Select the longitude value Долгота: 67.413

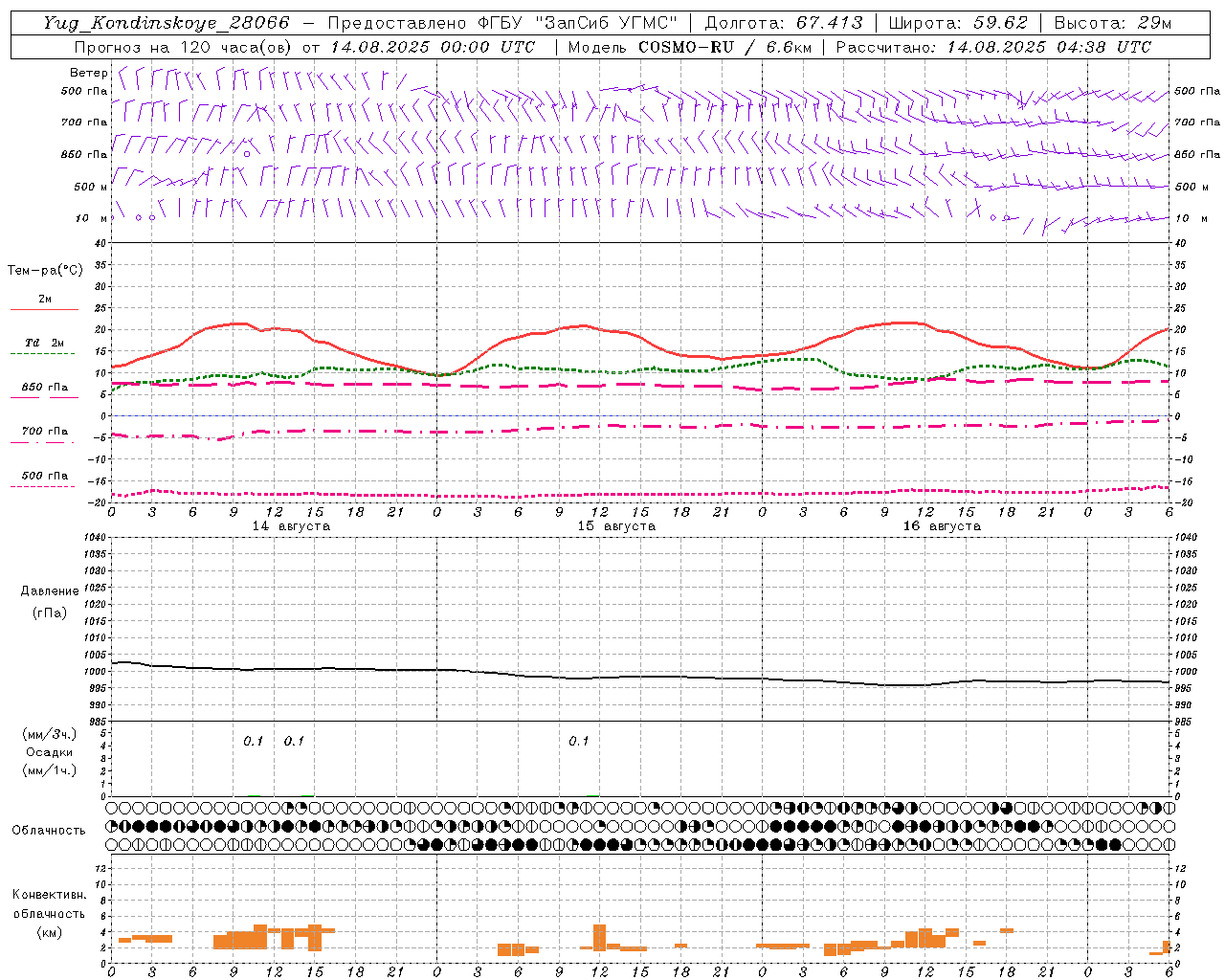tap(783, 23)
